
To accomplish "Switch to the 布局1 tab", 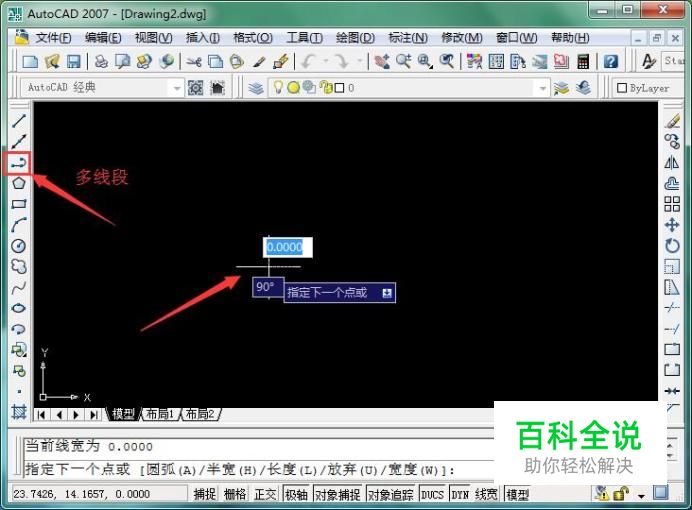I will click(159, 414).
